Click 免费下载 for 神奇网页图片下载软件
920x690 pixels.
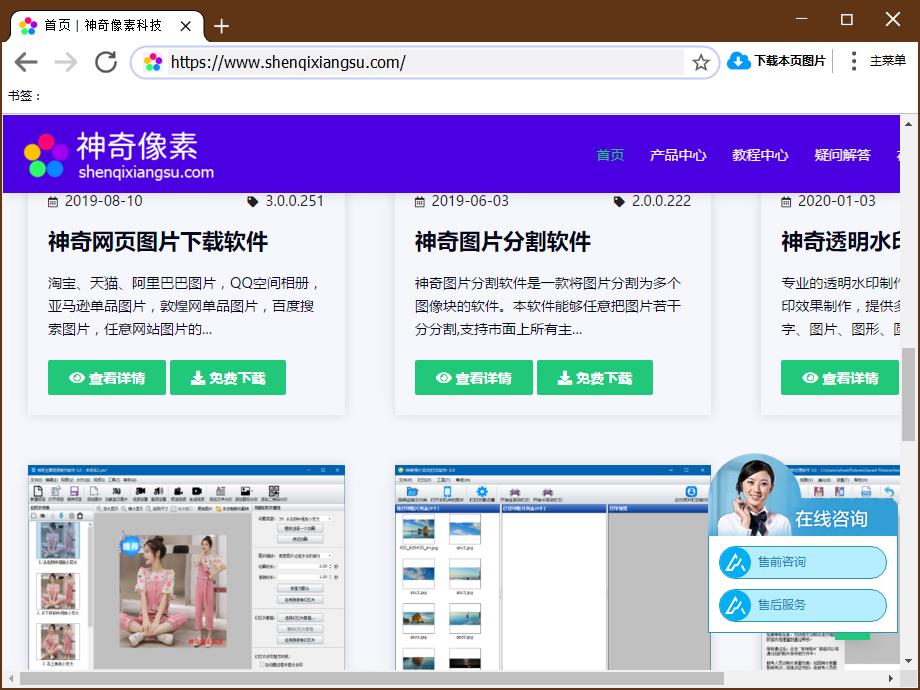pos(228,377)
